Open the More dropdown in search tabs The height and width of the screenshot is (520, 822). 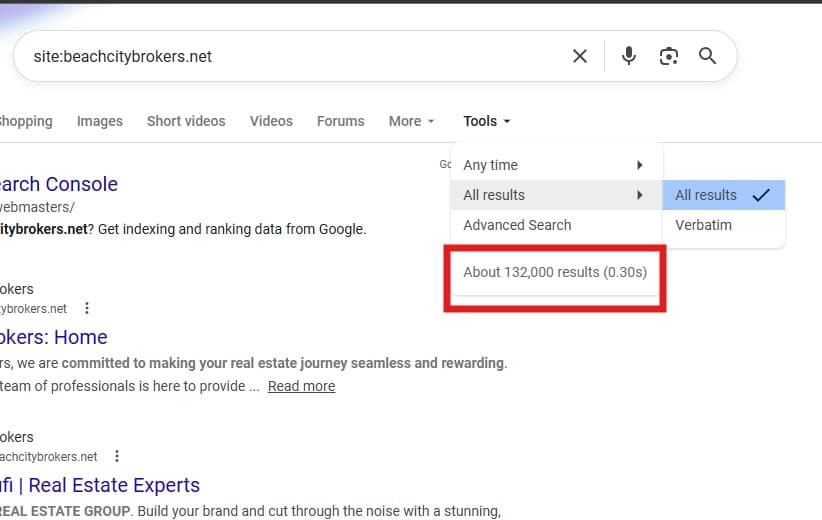click(411, 121)
